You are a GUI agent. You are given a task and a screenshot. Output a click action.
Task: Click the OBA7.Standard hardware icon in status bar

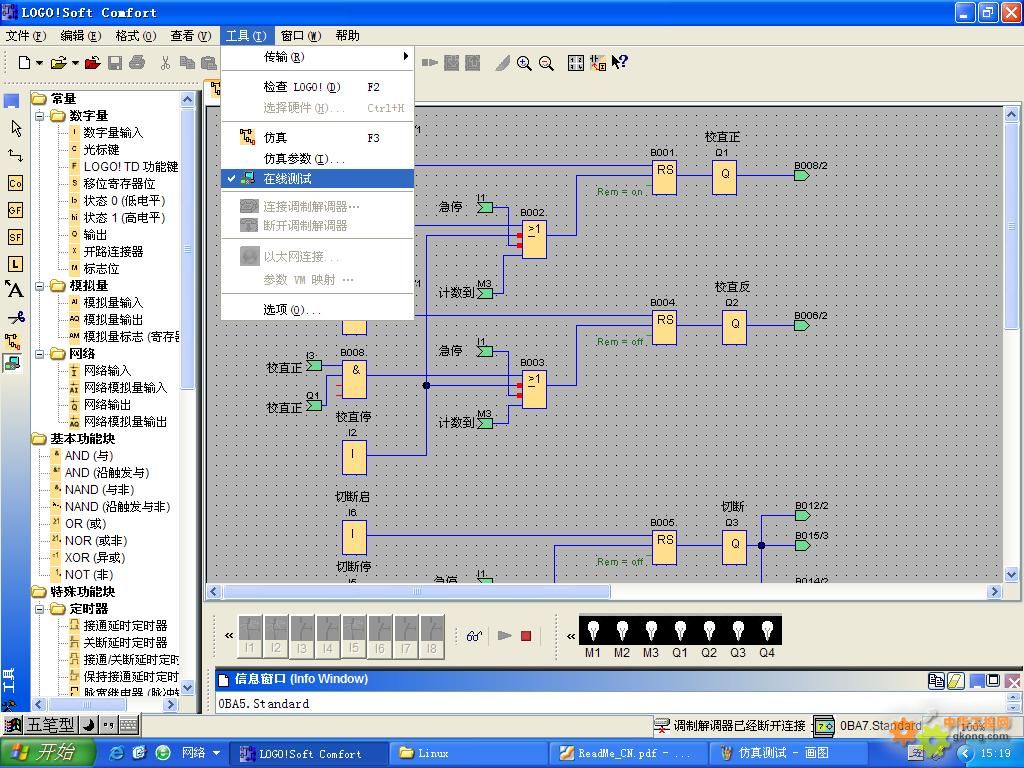[825, 726]
